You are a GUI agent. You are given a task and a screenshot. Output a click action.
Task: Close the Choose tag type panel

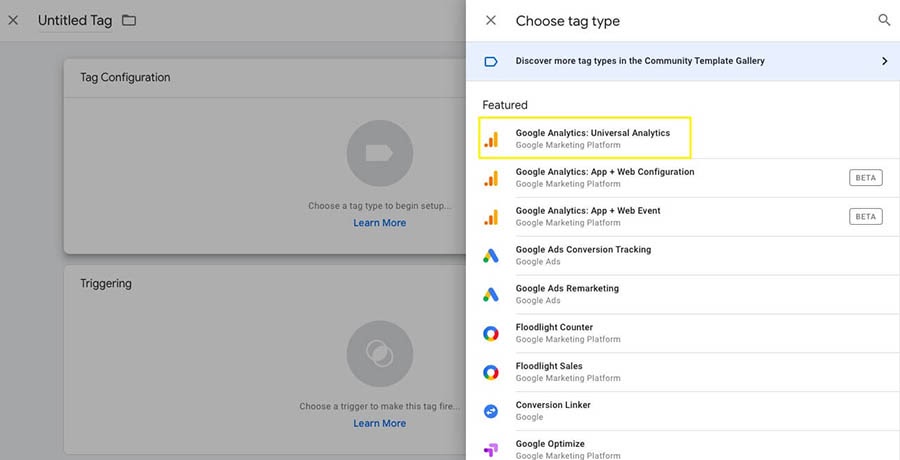[x=491, y=21]
